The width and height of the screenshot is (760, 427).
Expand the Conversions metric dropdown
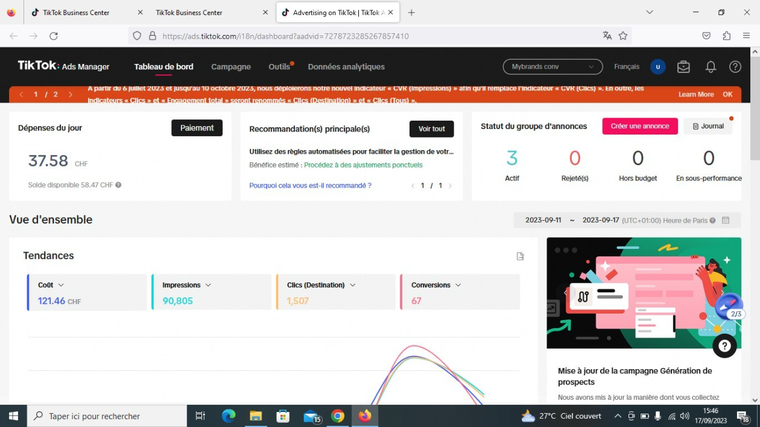pyautogui.click(x=458, y=285)
